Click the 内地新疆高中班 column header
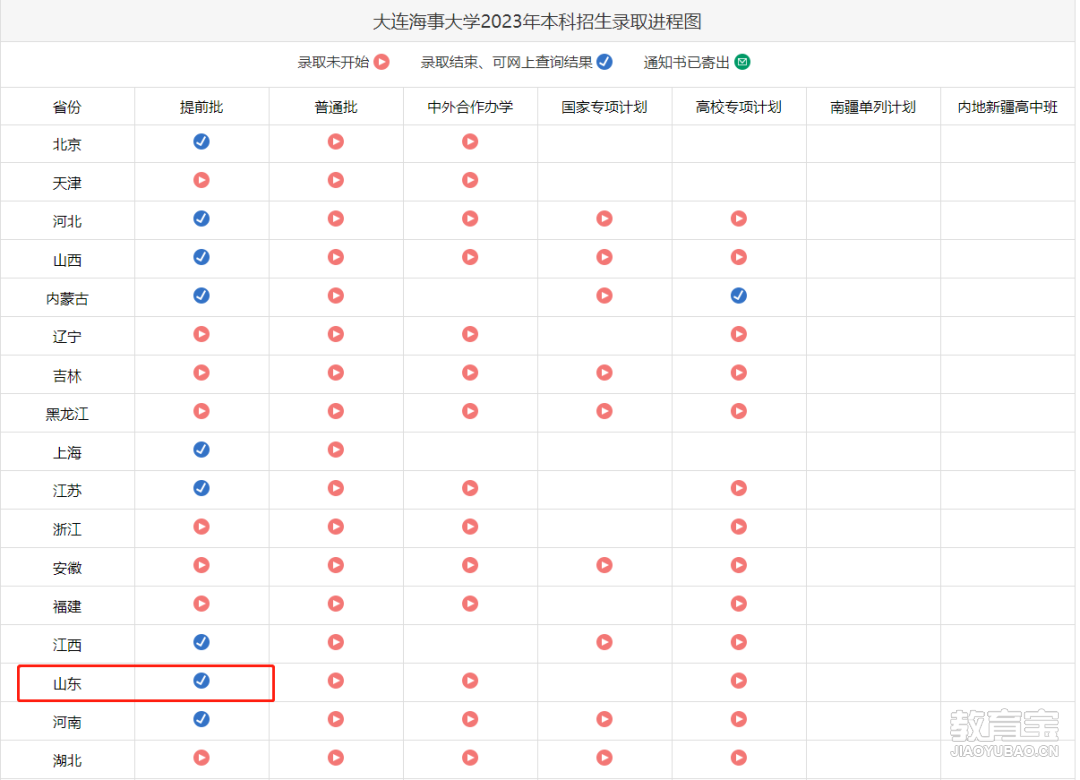 coord(1008,107)
